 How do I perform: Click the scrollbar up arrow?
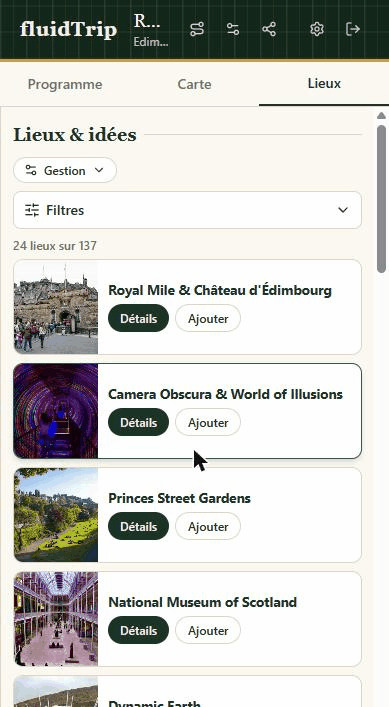coord(381,116)
